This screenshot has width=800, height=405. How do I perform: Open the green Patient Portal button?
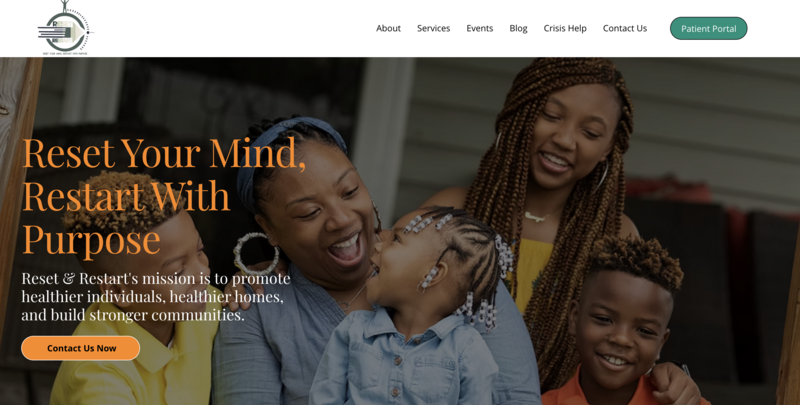(708, 29)
